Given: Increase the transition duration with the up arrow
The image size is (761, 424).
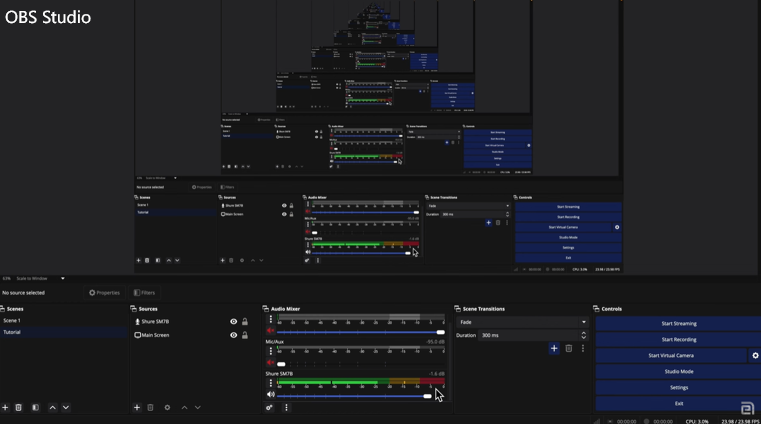Looking at the screenshot, I should click(583, 333).
